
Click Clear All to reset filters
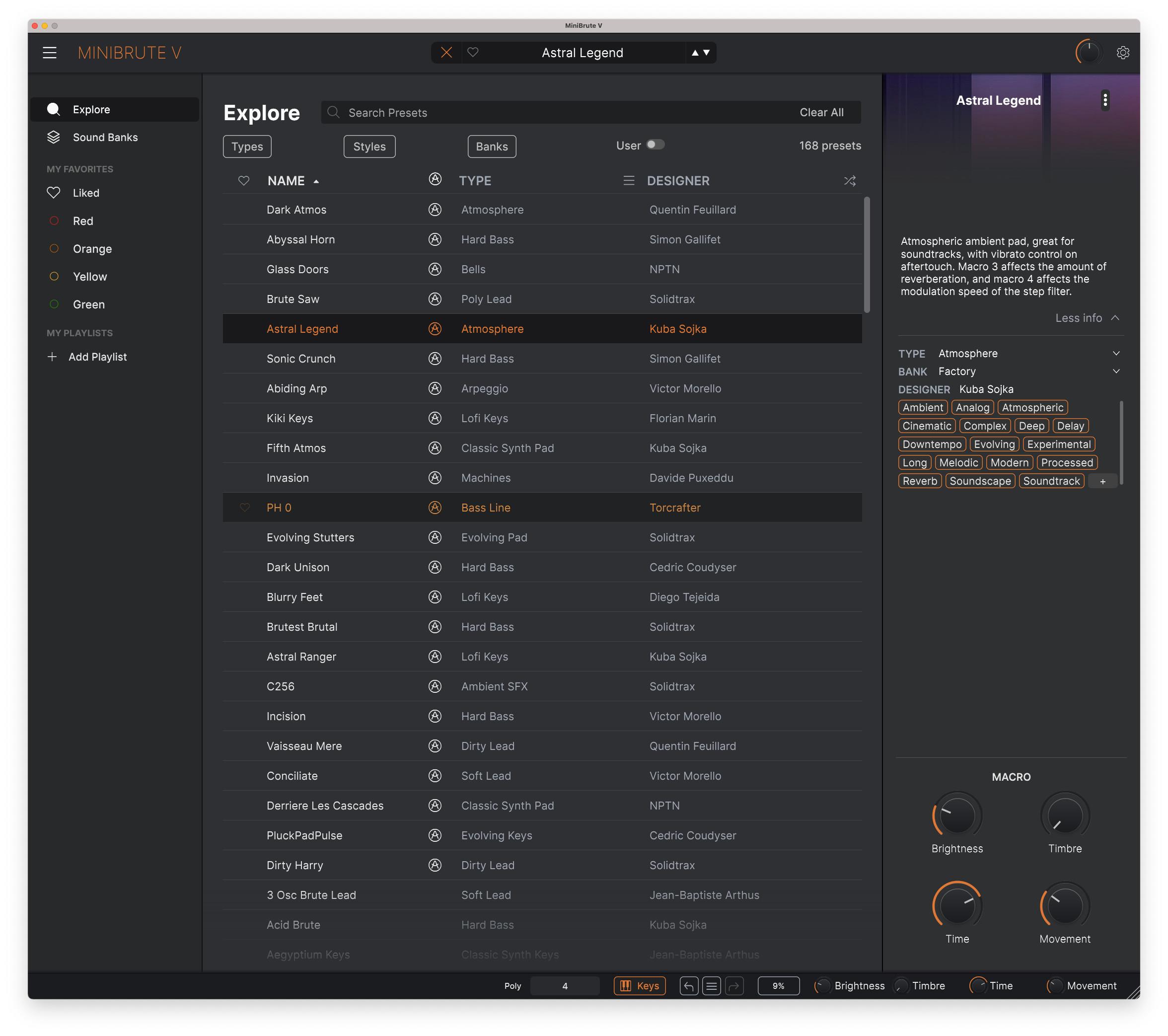click(x=822, y=112)
